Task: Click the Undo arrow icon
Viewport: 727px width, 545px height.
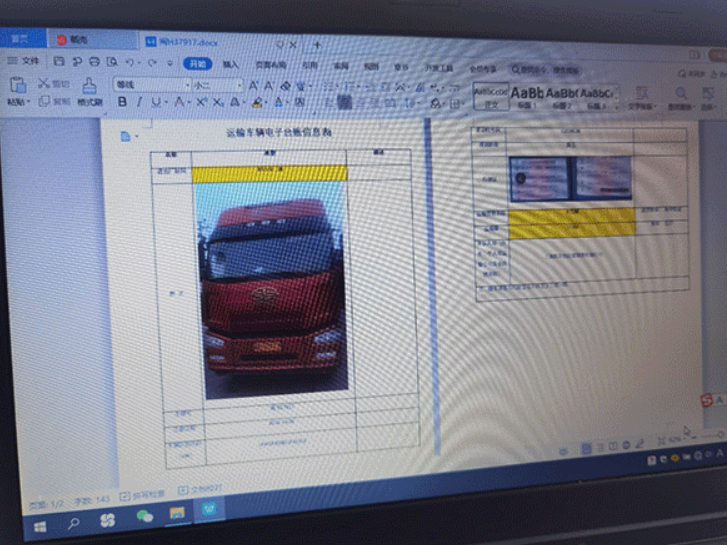Action: [130, 63]
